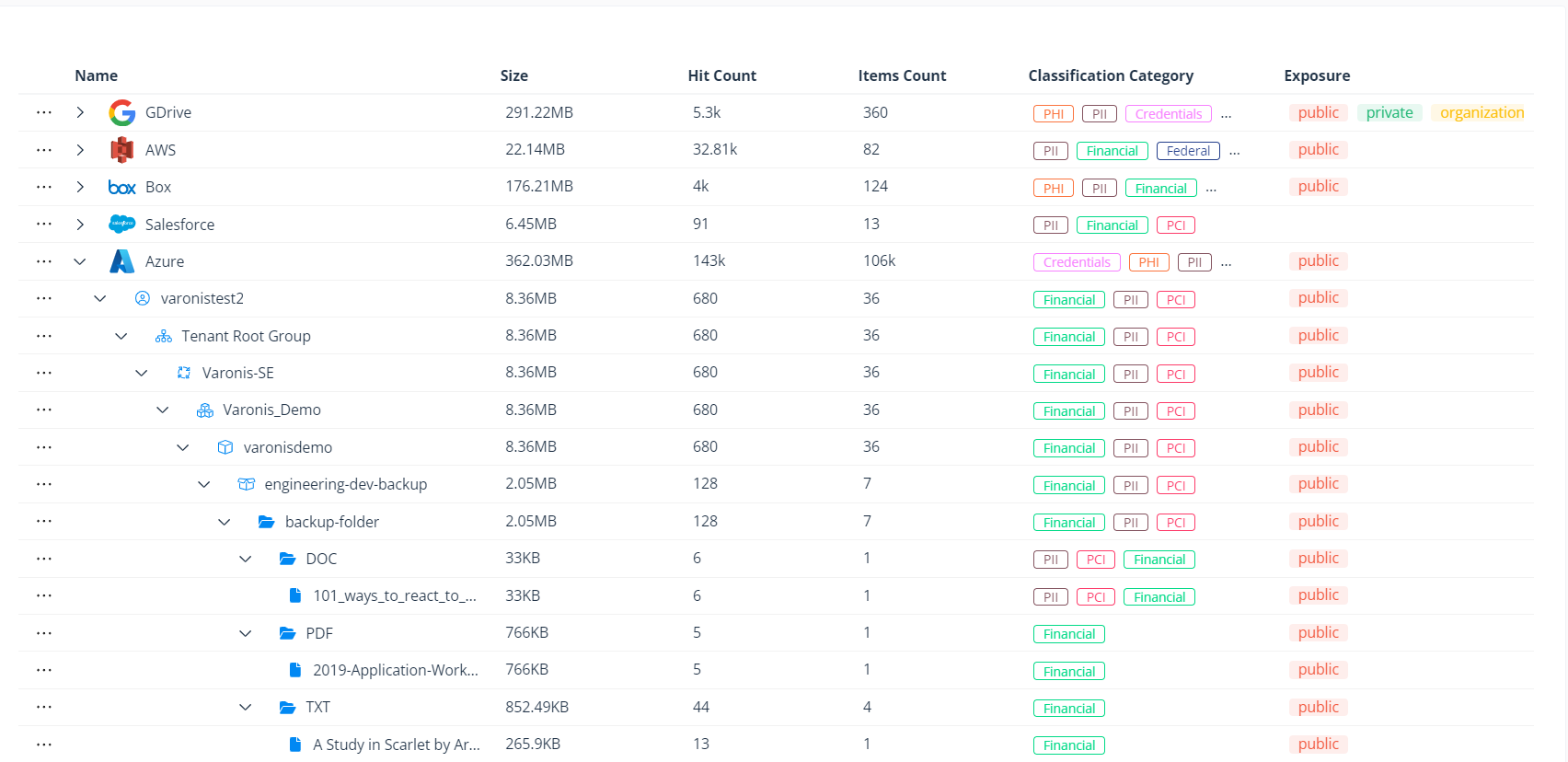1568x762 pixels.
Task: Collapse the Azure tree node
Action: 80,261
